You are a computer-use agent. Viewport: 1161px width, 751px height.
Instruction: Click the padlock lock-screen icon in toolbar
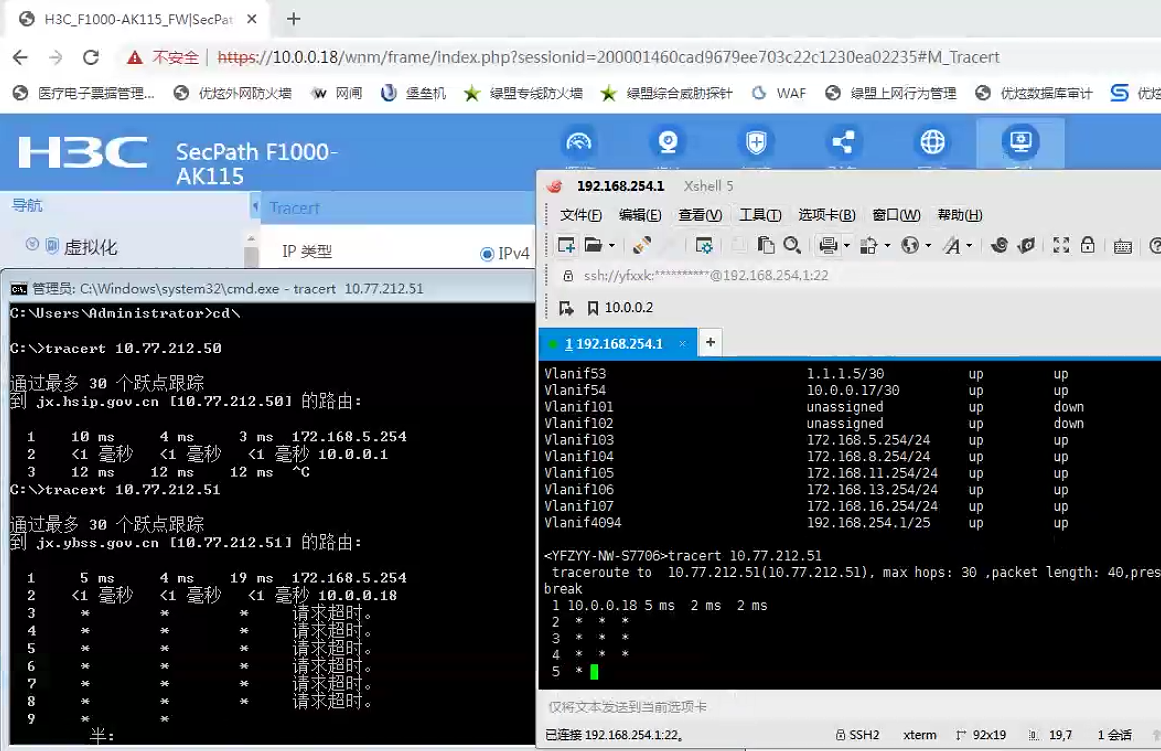[x=1088, y=245]
